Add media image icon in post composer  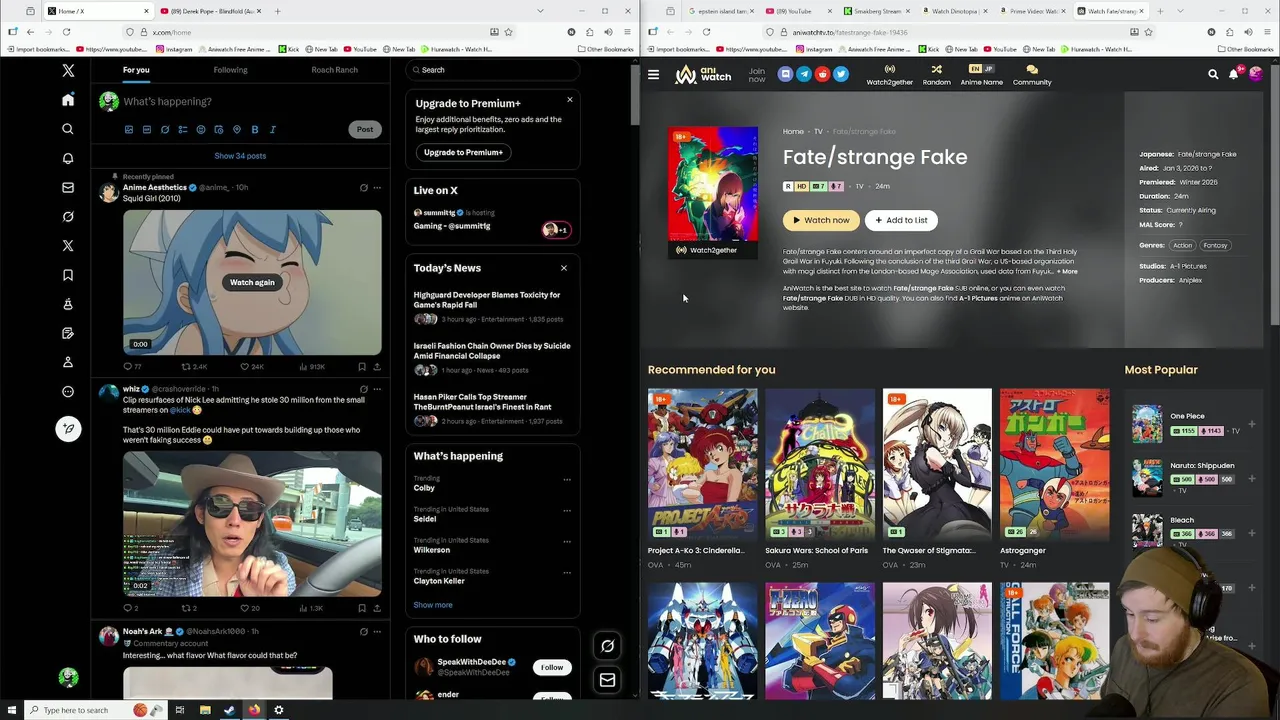tap(129, 129)
